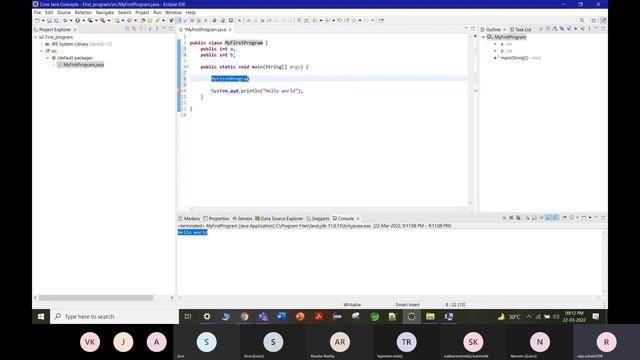The height and width of the screenshot is (360, 640).
Task: Open Adobe Acrobat from the taskbar
Action: (x=319, y=316)
